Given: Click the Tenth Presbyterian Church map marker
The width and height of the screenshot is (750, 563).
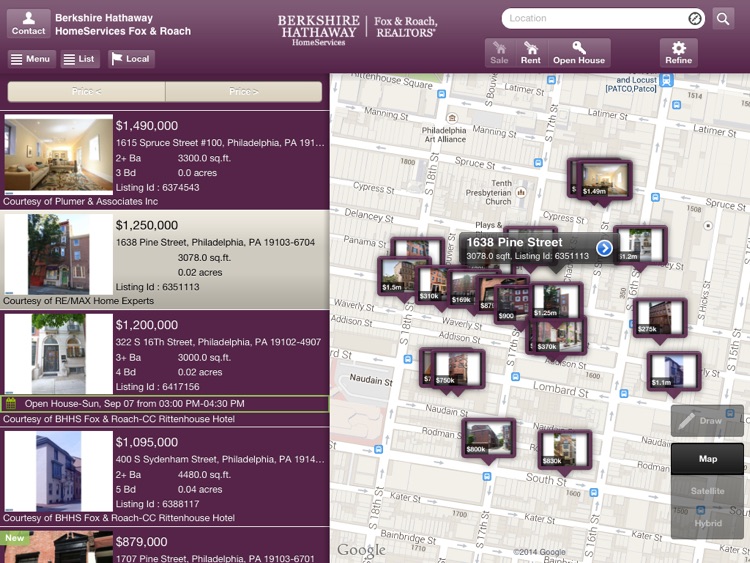Looking at the screenshot, I should (x=521, y=192).
